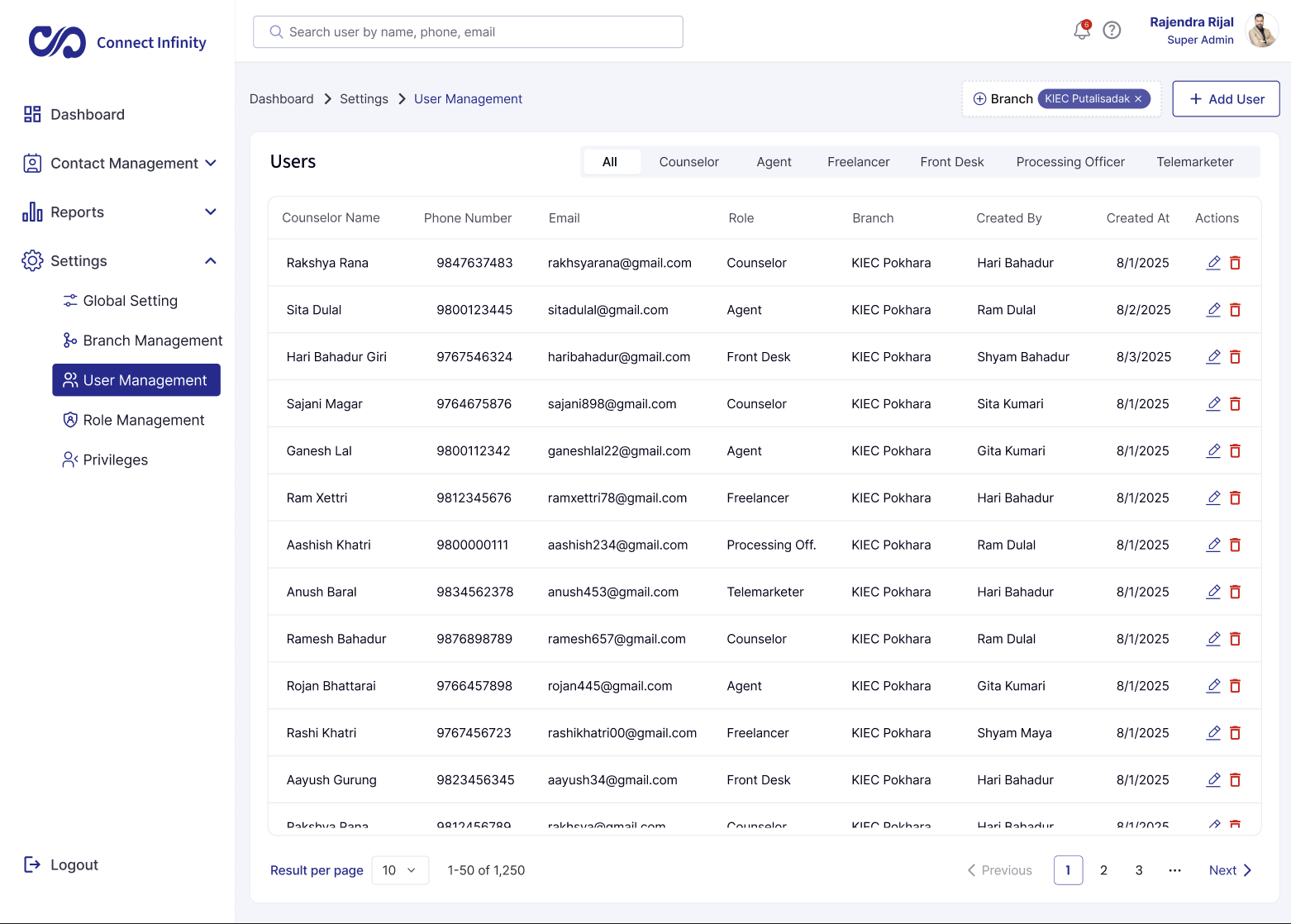Delete Rojan Bhattarai user
1291x924 pixels.
[x=1235, y=687]
